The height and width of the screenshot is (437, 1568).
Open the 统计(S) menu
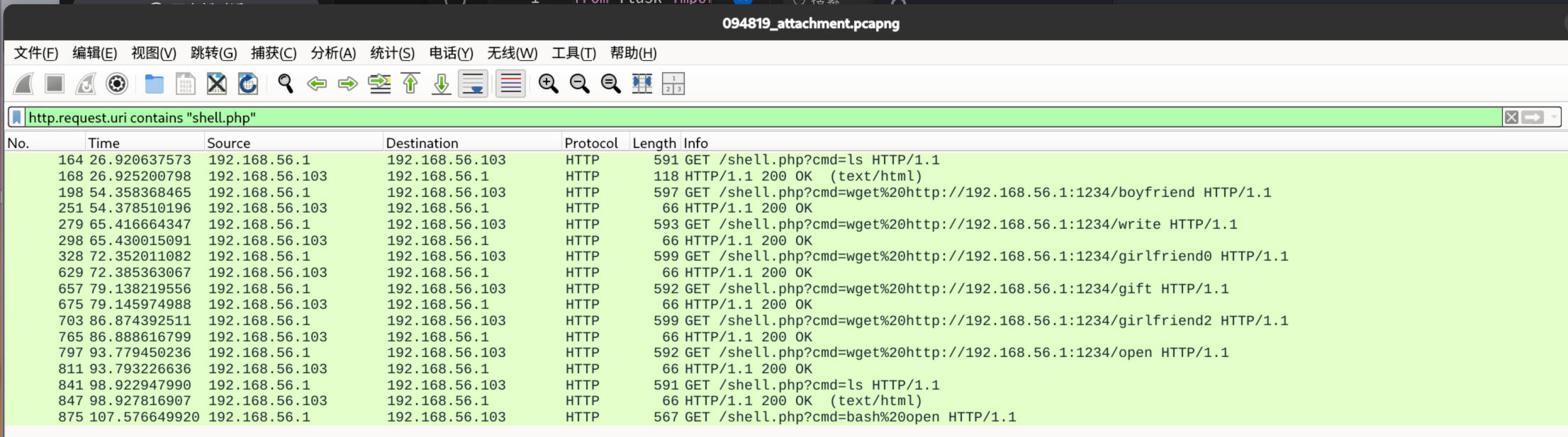point(392,53)
